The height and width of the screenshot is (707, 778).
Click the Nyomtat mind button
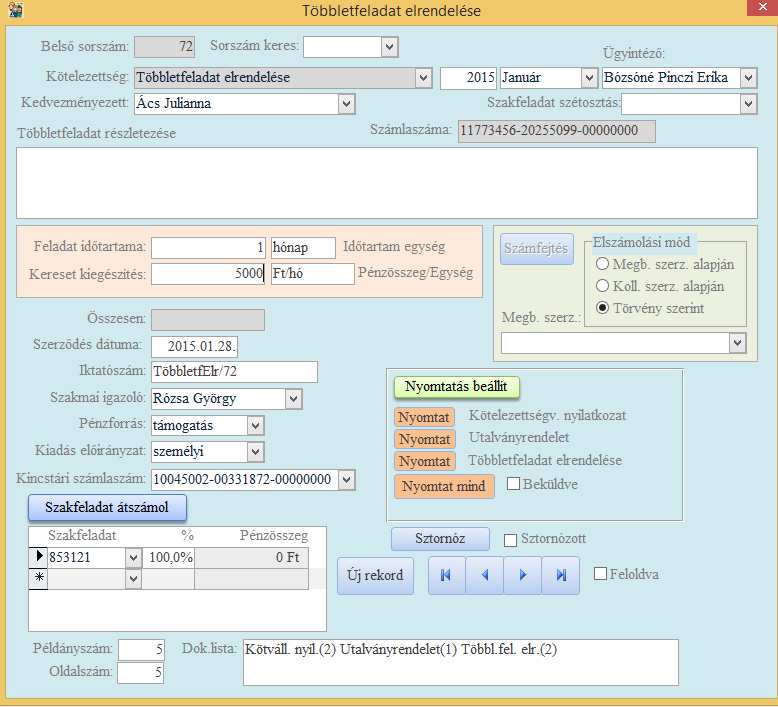[x=444, y=486]
